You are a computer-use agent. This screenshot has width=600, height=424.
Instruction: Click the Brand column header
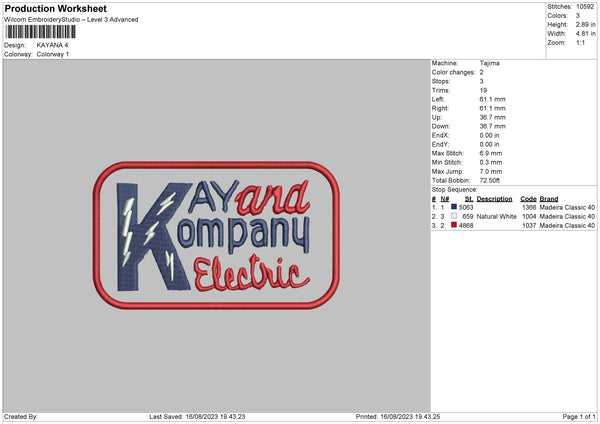pyautogui.click(x=549, y=198)
